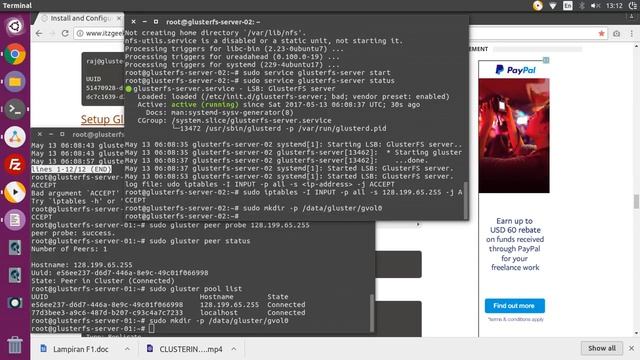Expand options for CLUSTERIN....mp4 download
The height and width of the screenshot is (360, 640).
click(234, 349)
